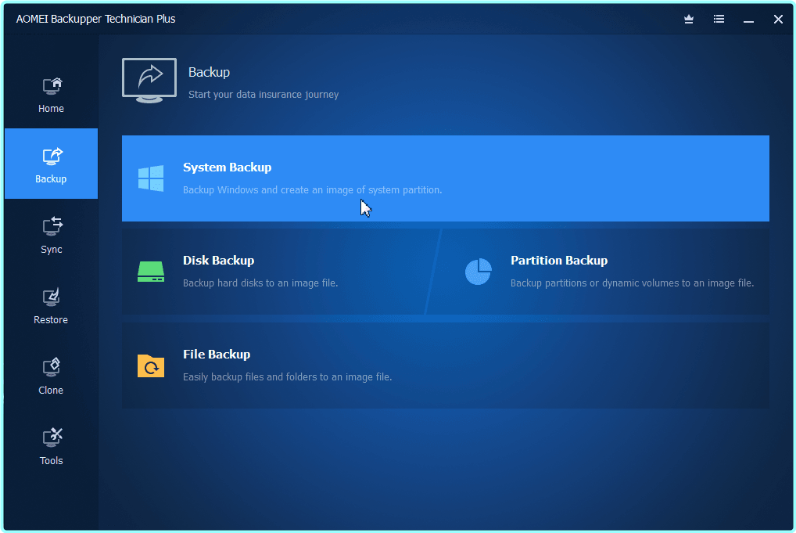Choose System Backup title text

[x=227, y=168]
